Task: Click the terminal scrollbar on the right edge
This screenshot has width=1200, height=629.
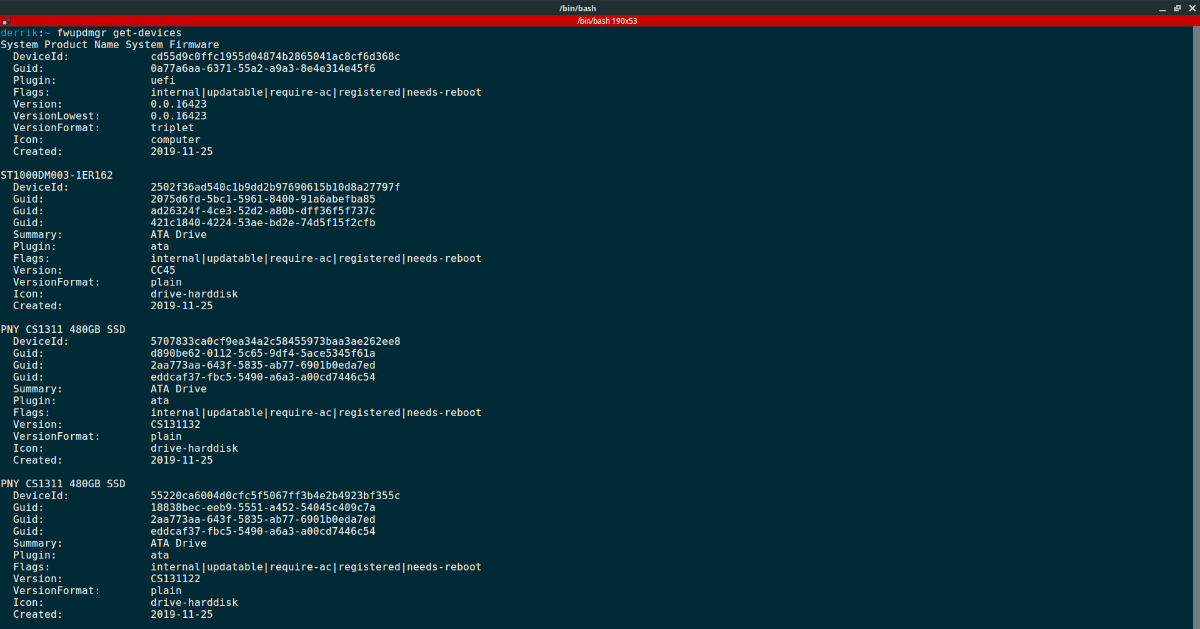Action: pyautogui.click(x=1196, y=327)
